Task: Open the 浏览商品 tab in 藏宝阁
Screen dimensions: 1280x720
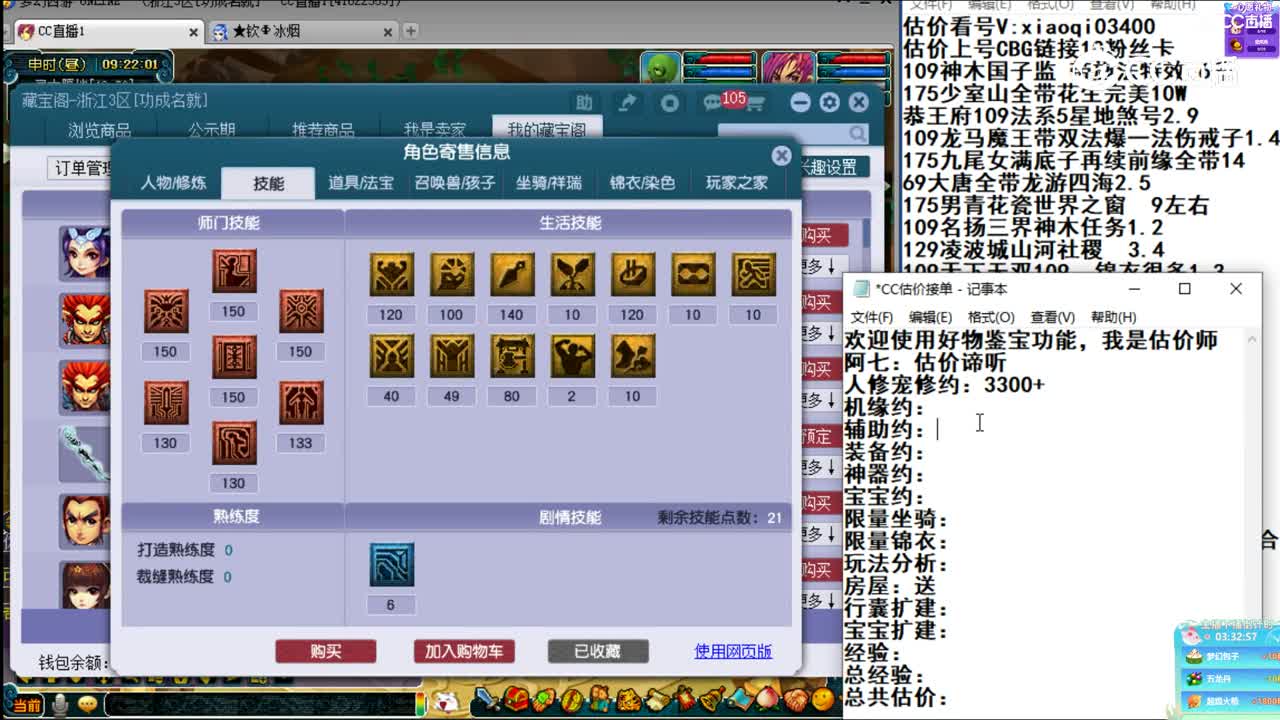Action: click(x=99, y=130)
